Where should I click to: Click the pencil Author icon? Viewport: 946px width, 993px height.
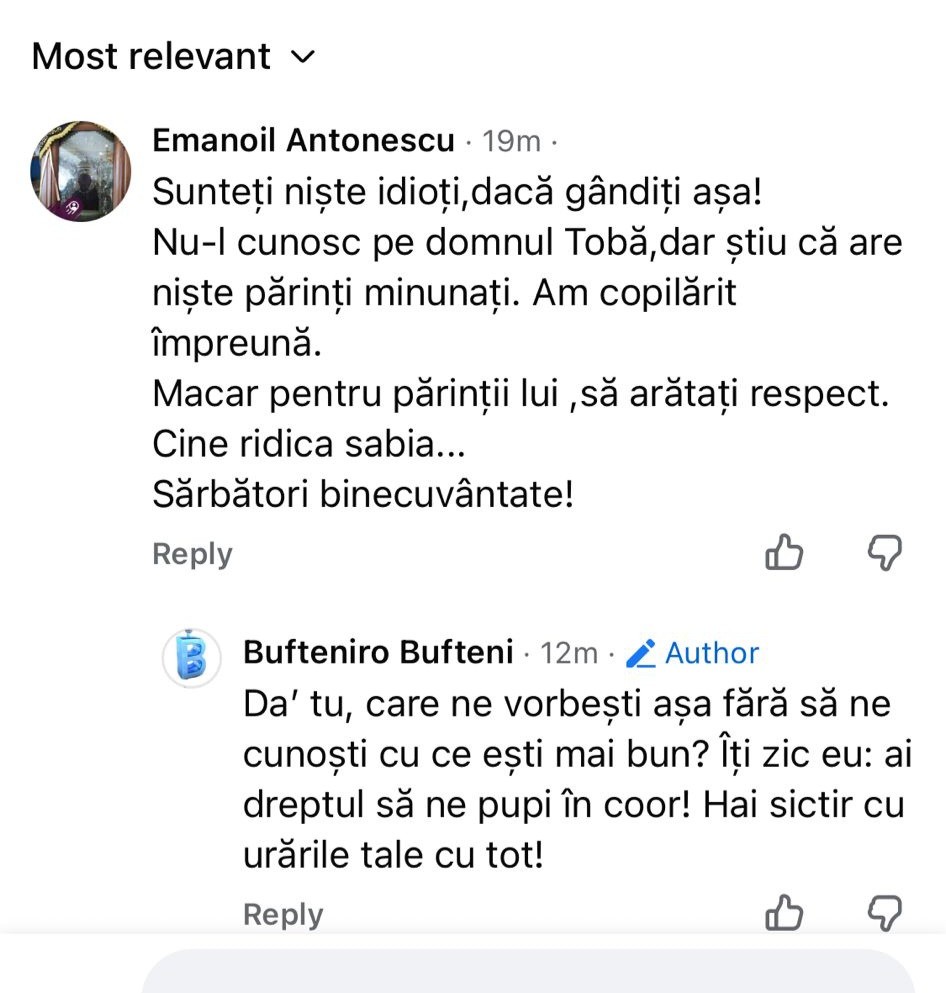click(x=640, y=654)
